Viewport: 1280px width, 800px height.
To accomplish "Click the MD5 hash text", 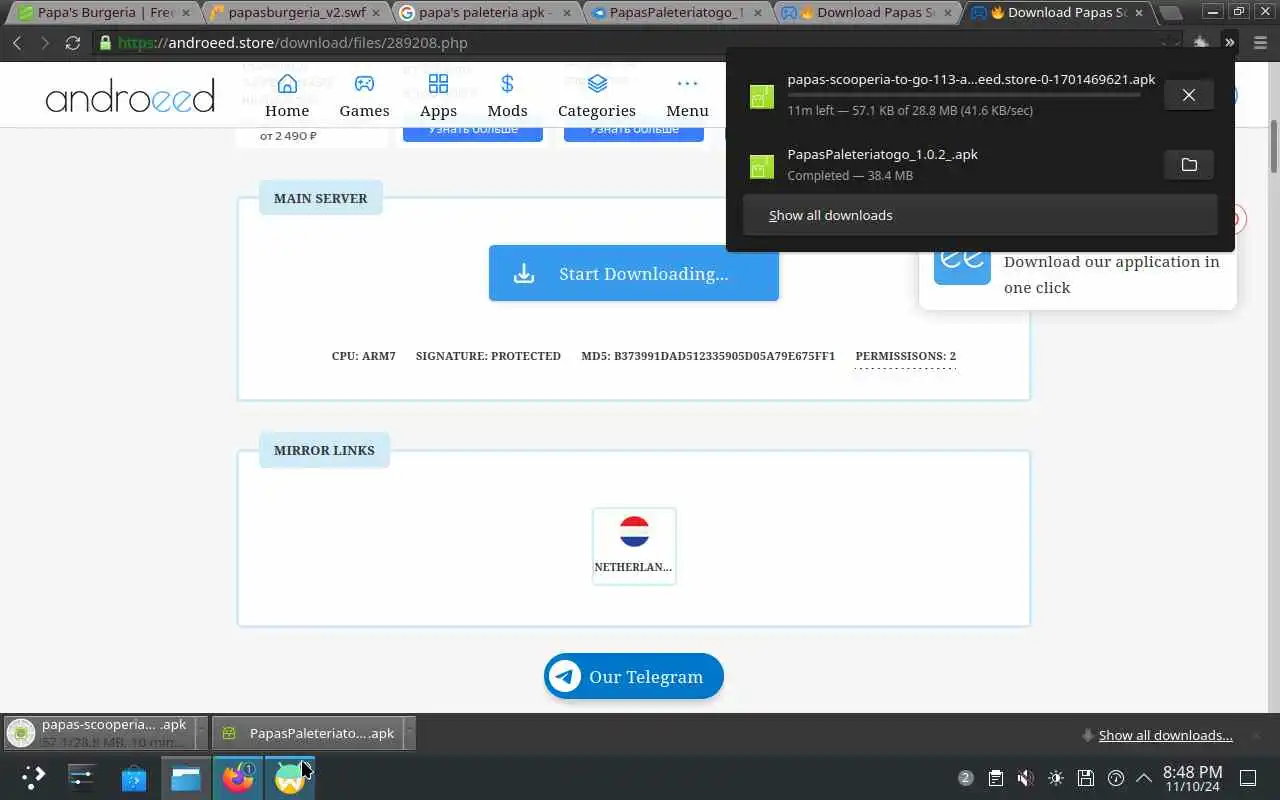I will 708,356.
